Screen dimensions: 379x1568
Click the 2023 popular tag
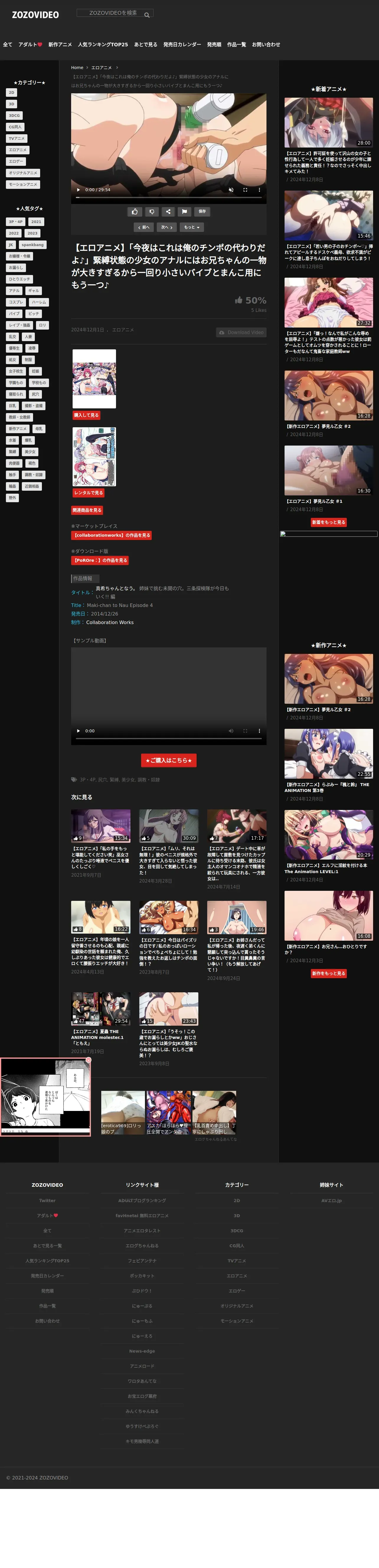point(33,233)
